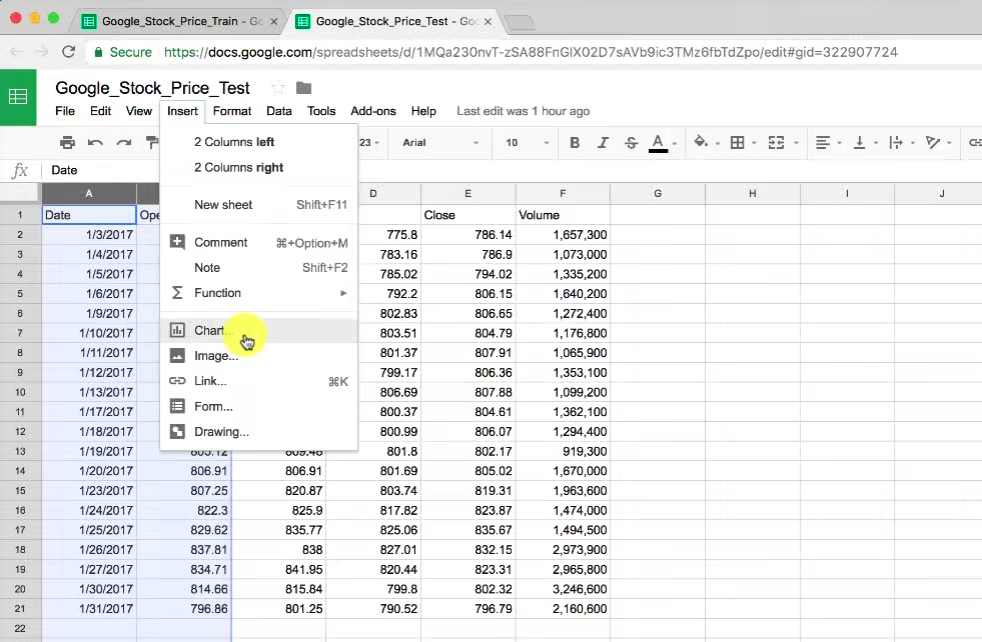The image size is (982, 642).
Task: Click the 'Last edit was 1 hour ago' link
Action: [x=523, y=111]
